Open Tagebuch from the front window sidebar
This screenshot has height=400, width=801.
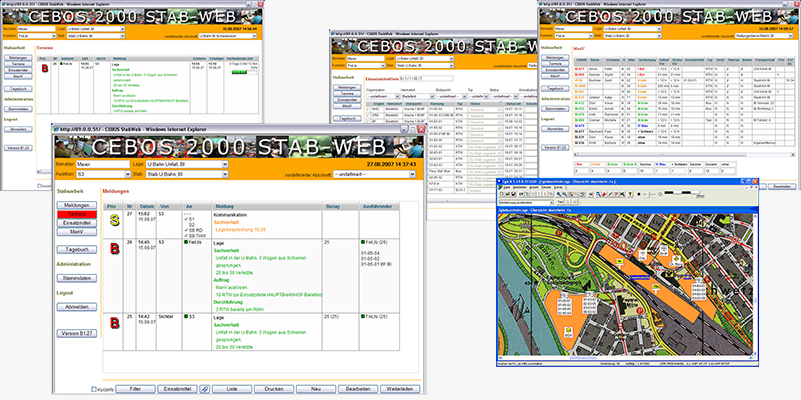coord(77,248)
